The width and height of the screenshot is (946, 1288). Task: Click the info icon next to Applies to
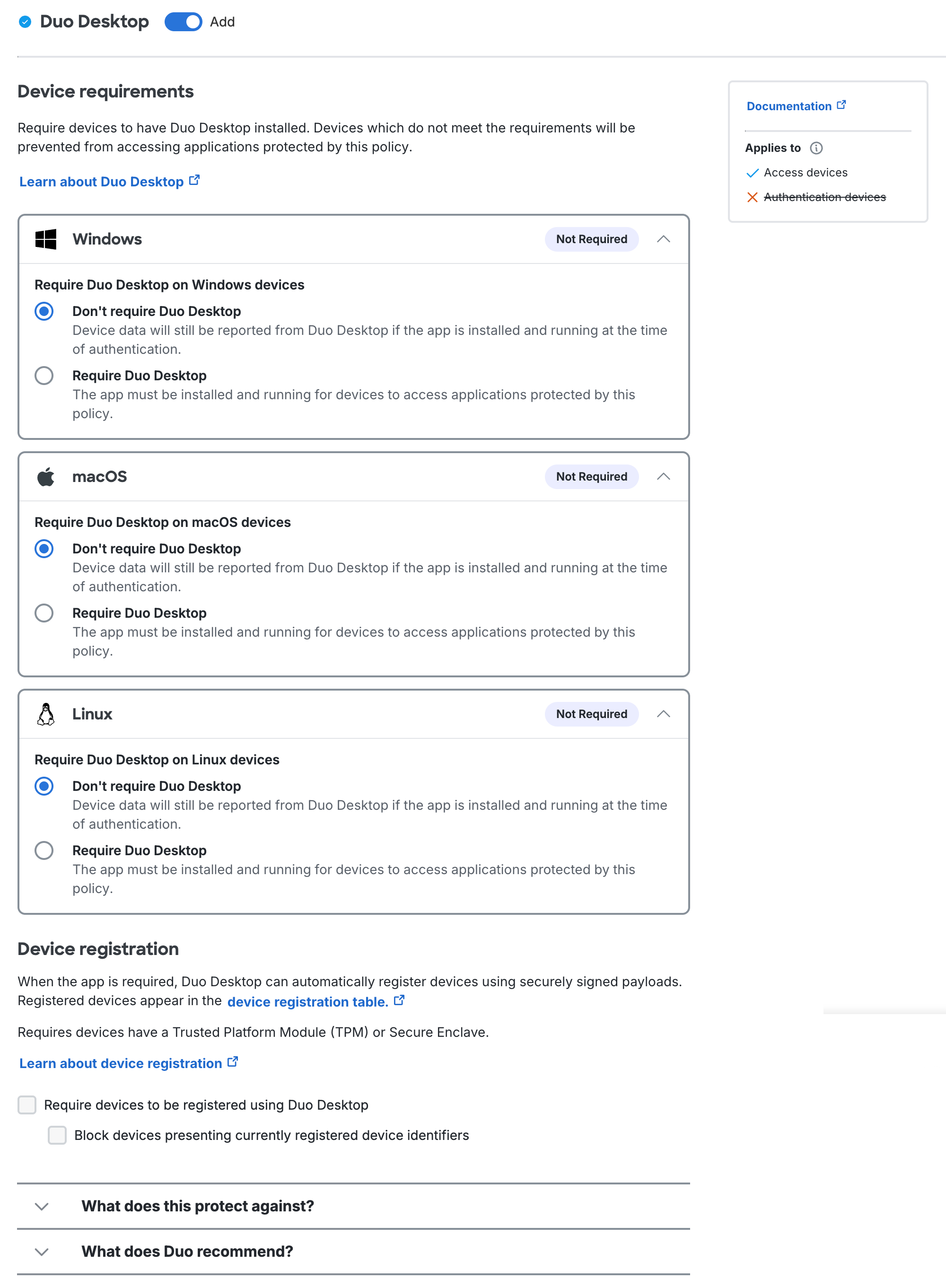click(817, 148)
